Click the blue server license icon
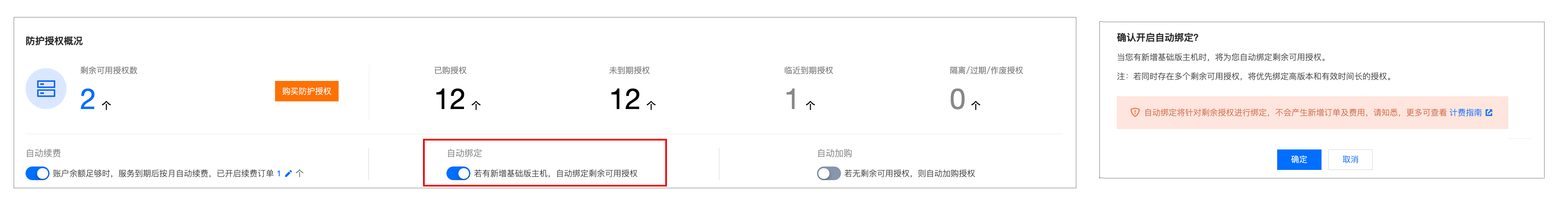Viewport: 1568px width, 201px height. pos(46,89)
